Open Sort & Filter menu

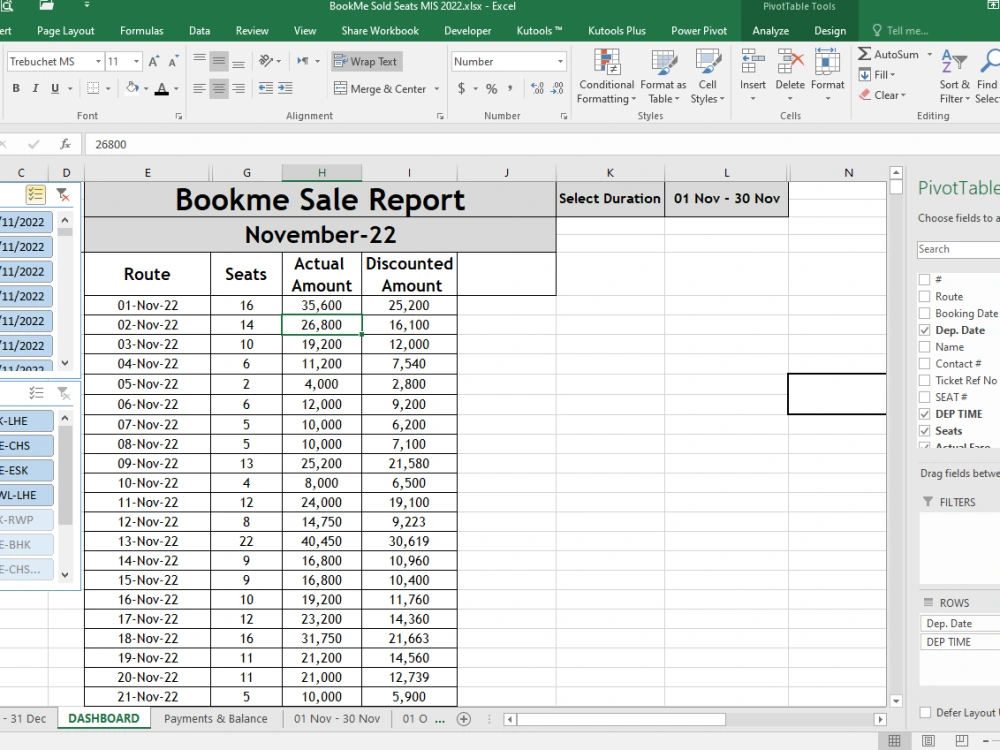pos(955,77)
